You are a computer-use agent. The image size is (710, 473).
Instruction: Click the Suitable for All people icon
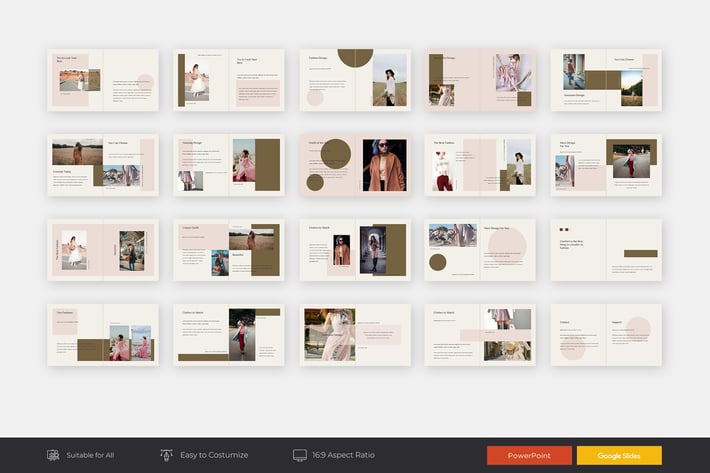pos(53,455)
